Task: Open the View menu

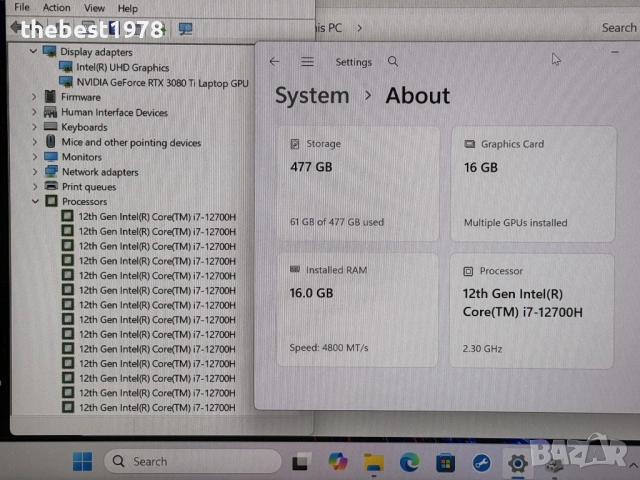Action: point(94,8)
